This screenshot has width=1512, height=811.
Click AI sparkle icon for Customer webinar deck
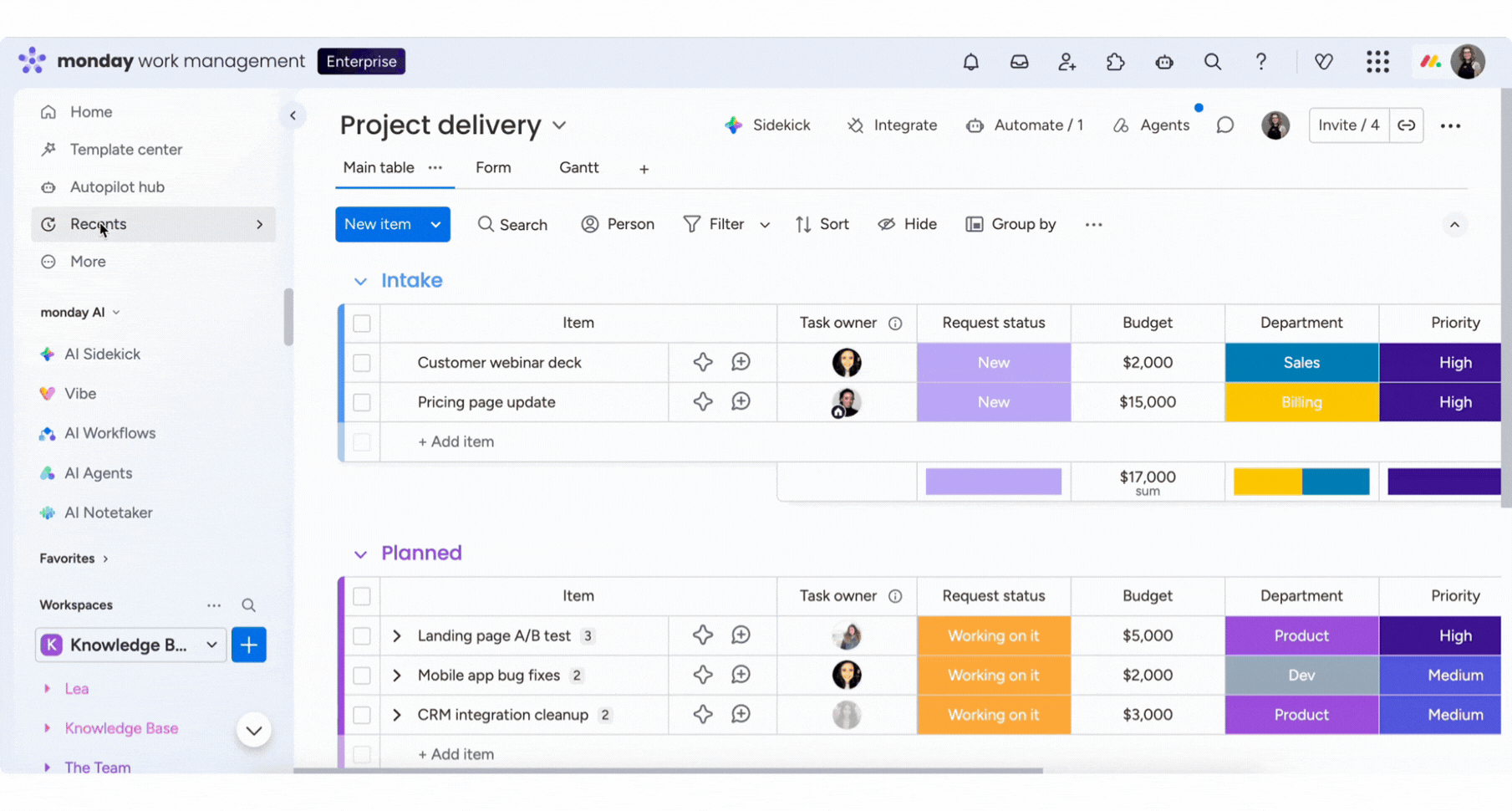[702, 362]
